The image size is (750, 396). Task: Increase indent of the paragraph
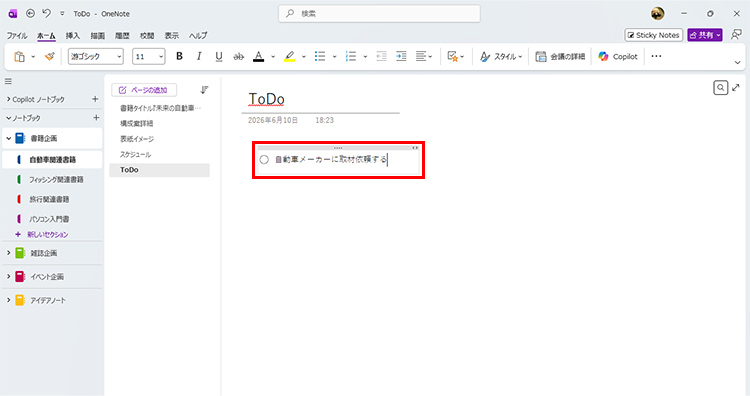coord(401,56)
